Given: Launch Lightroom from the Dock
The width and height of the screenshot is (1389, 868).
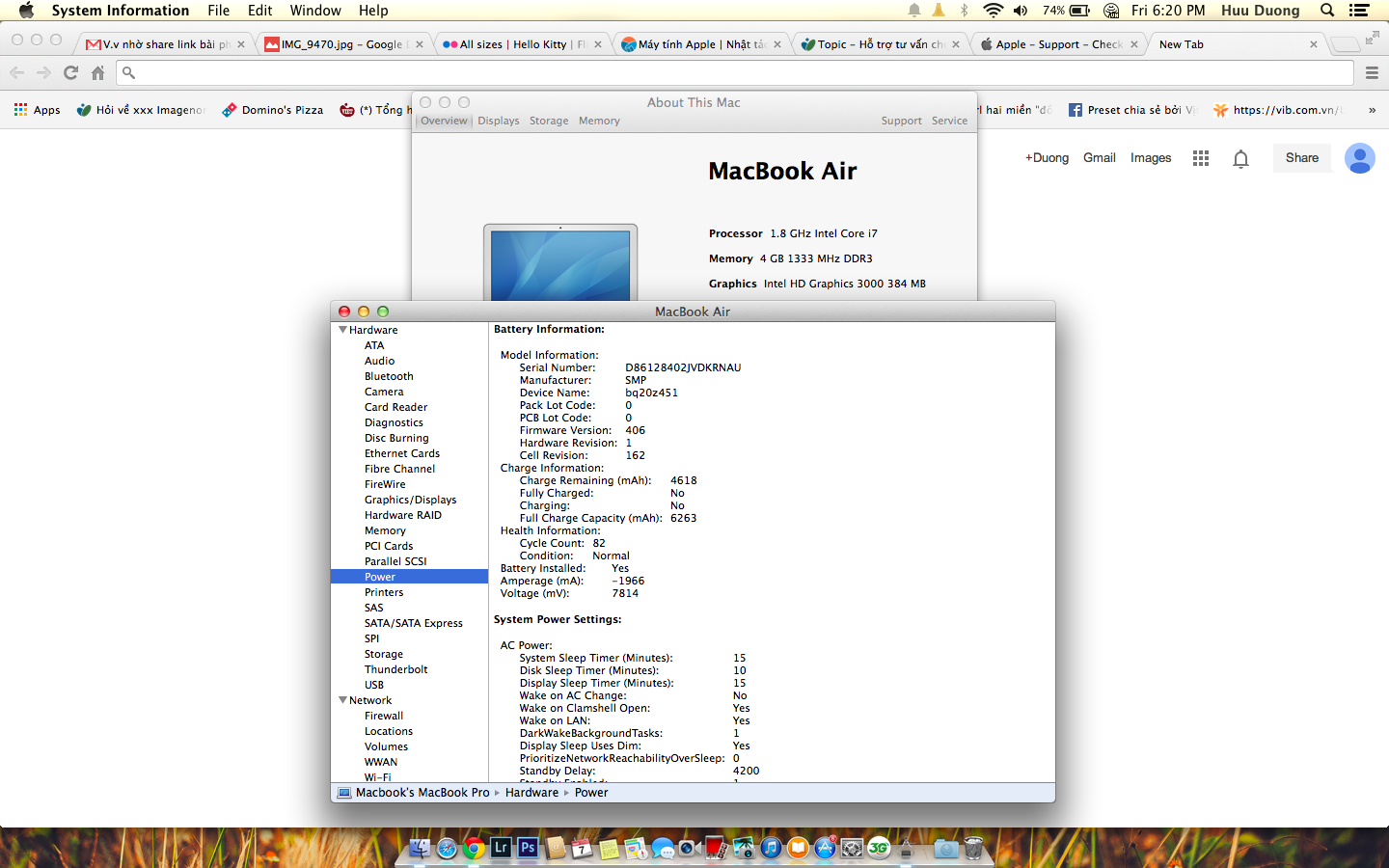Looking at the screenshot, I should tap(500, 848).
